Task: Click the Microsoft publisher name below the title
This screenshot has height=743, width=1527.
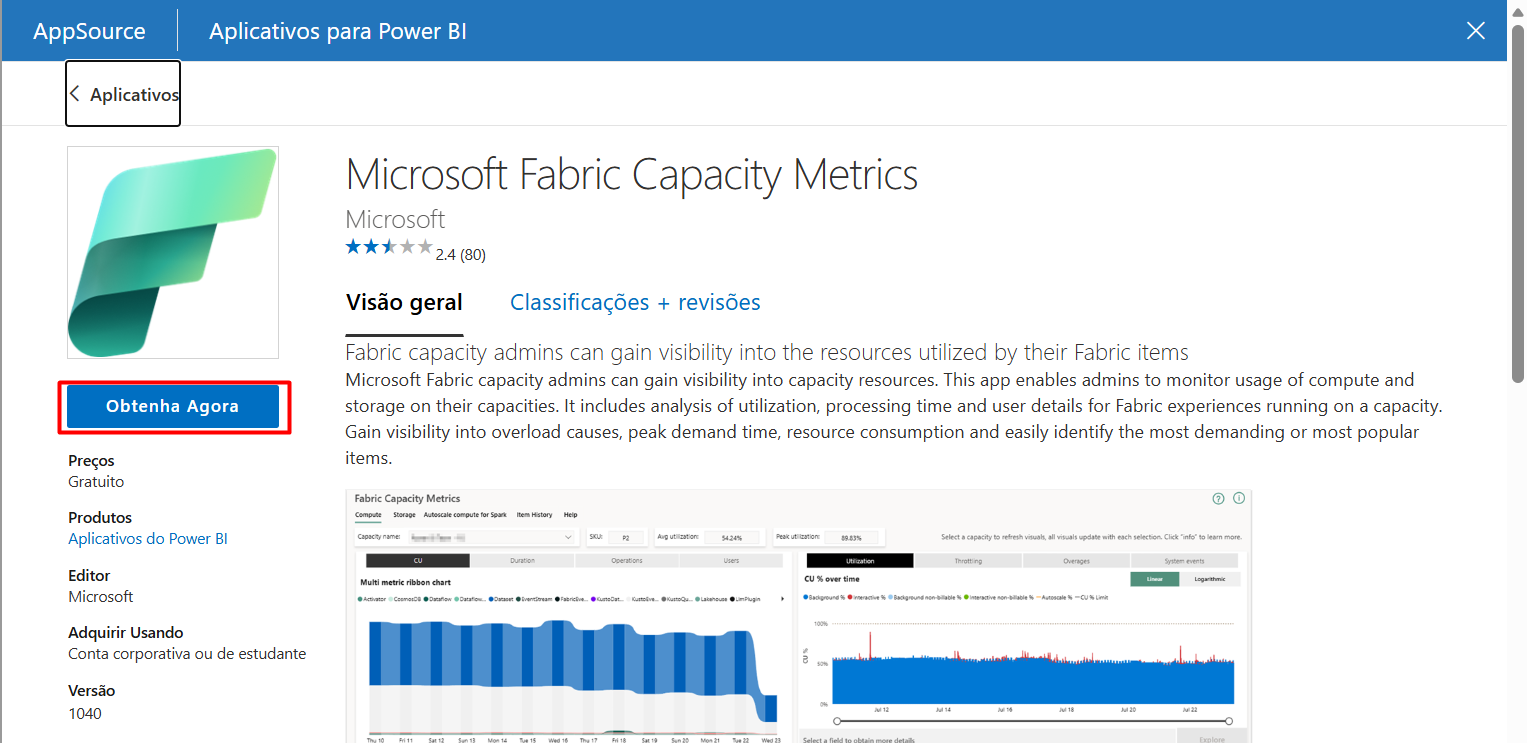Action: [x=395, y=219]
